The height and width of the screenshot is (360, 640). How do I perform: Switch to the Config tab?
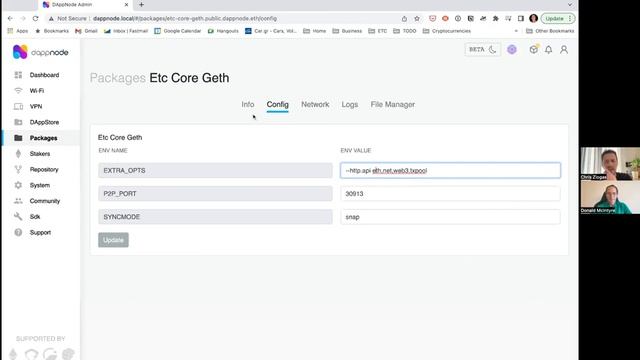pyautogui.click(x=278, y=104)
